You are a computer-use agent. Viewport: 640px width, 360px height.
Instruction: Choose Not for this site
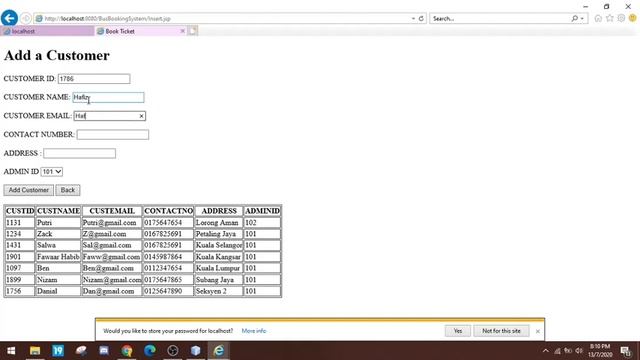click(x=501, y=331)
